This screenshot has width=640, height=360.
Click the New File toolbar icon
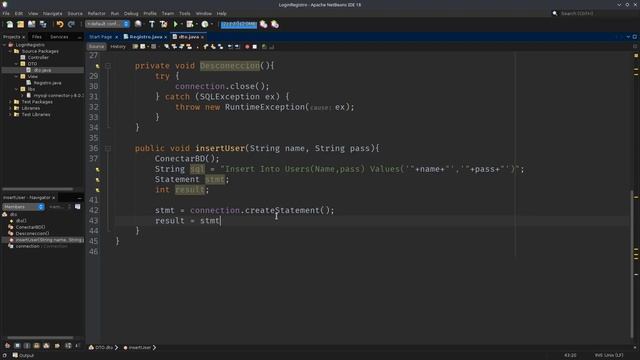pos(9,24)
